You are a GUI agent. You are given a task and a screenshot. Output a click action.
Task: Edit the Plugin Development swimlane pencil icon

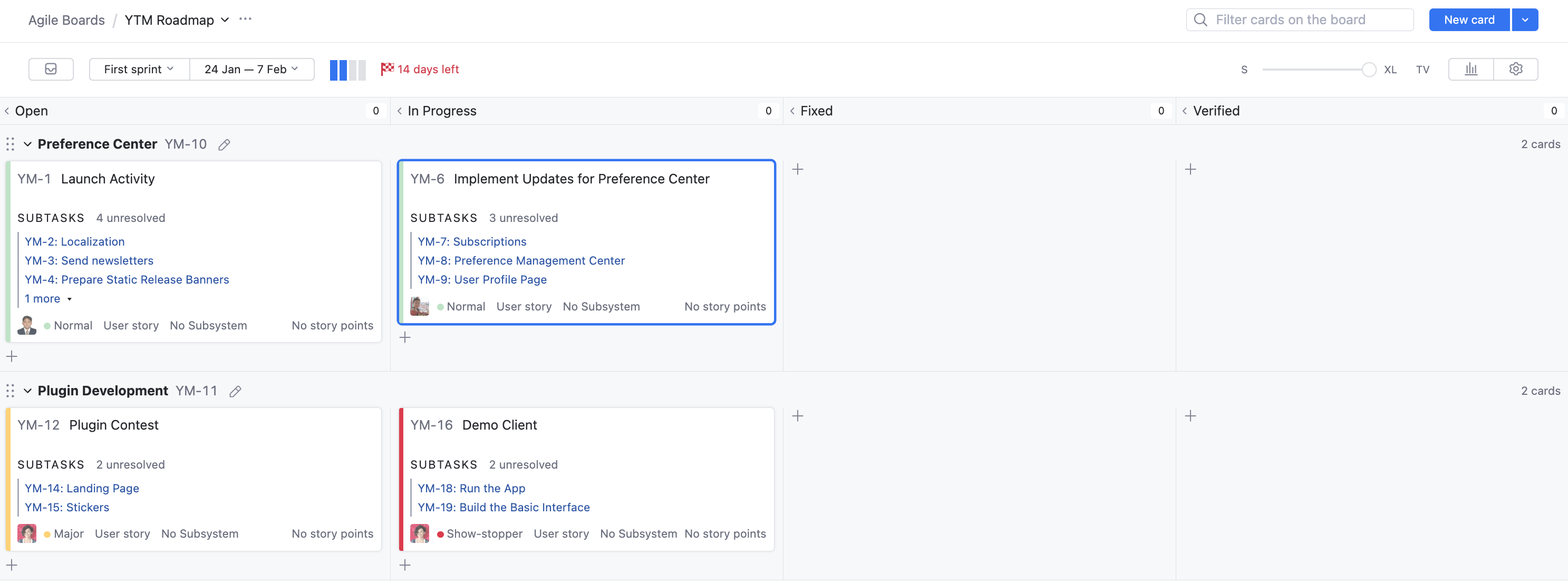(x=235, y=391)
